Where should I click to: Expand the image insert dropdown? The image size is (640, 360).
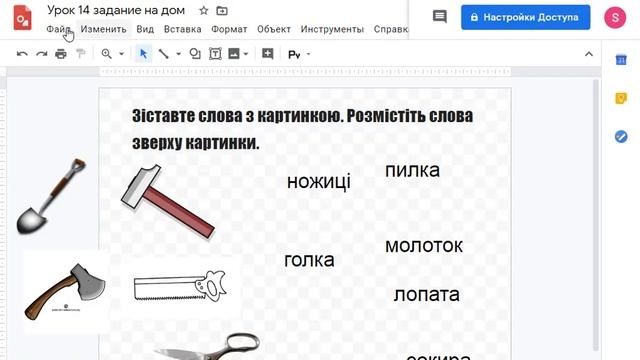[x=246, y=54]
